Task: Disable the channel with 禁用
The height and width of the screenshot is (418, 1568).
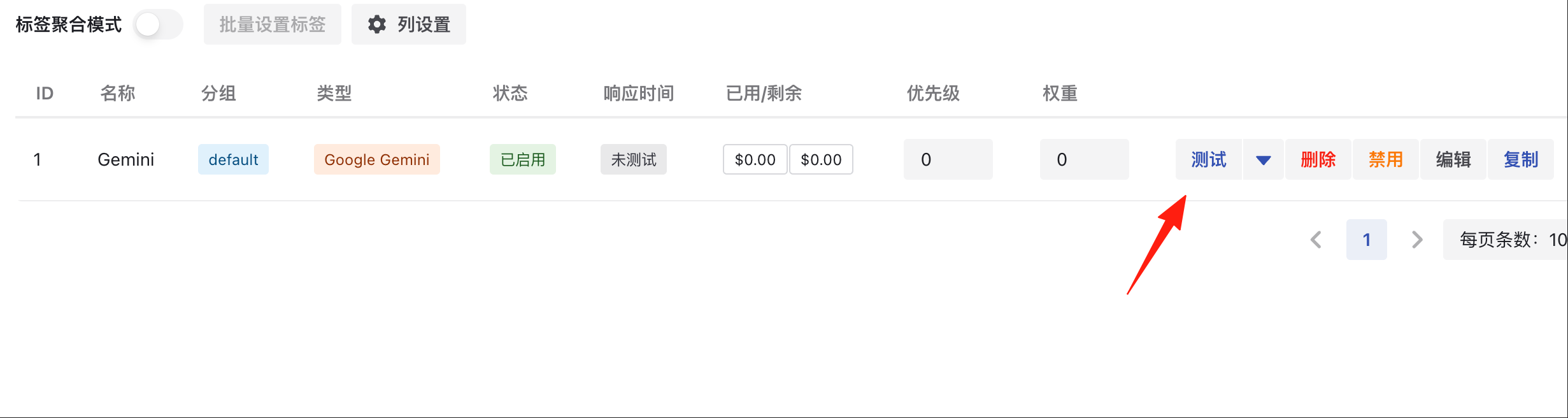Action: pyautogui.click(x=1386, y=159)
